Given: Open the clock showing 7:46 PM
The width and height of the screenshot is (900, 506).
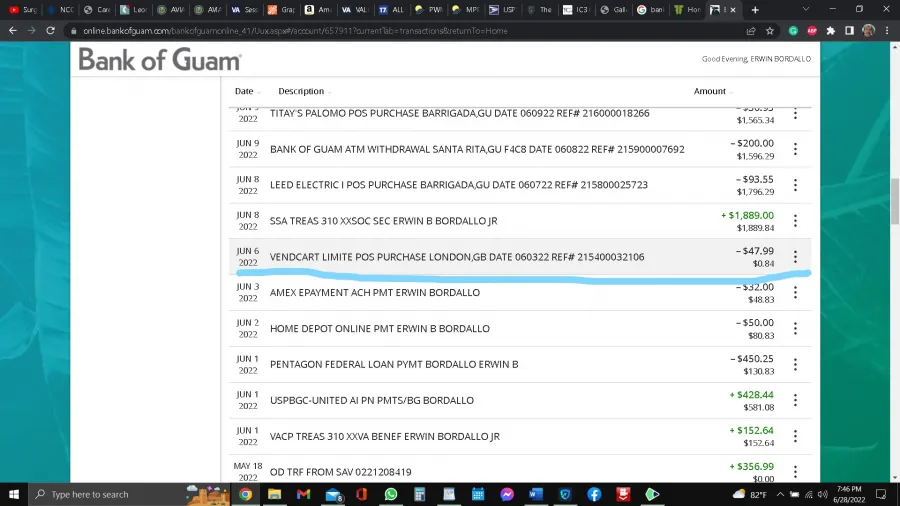Looking at the screenshot, I should click(x=849, y=494).
